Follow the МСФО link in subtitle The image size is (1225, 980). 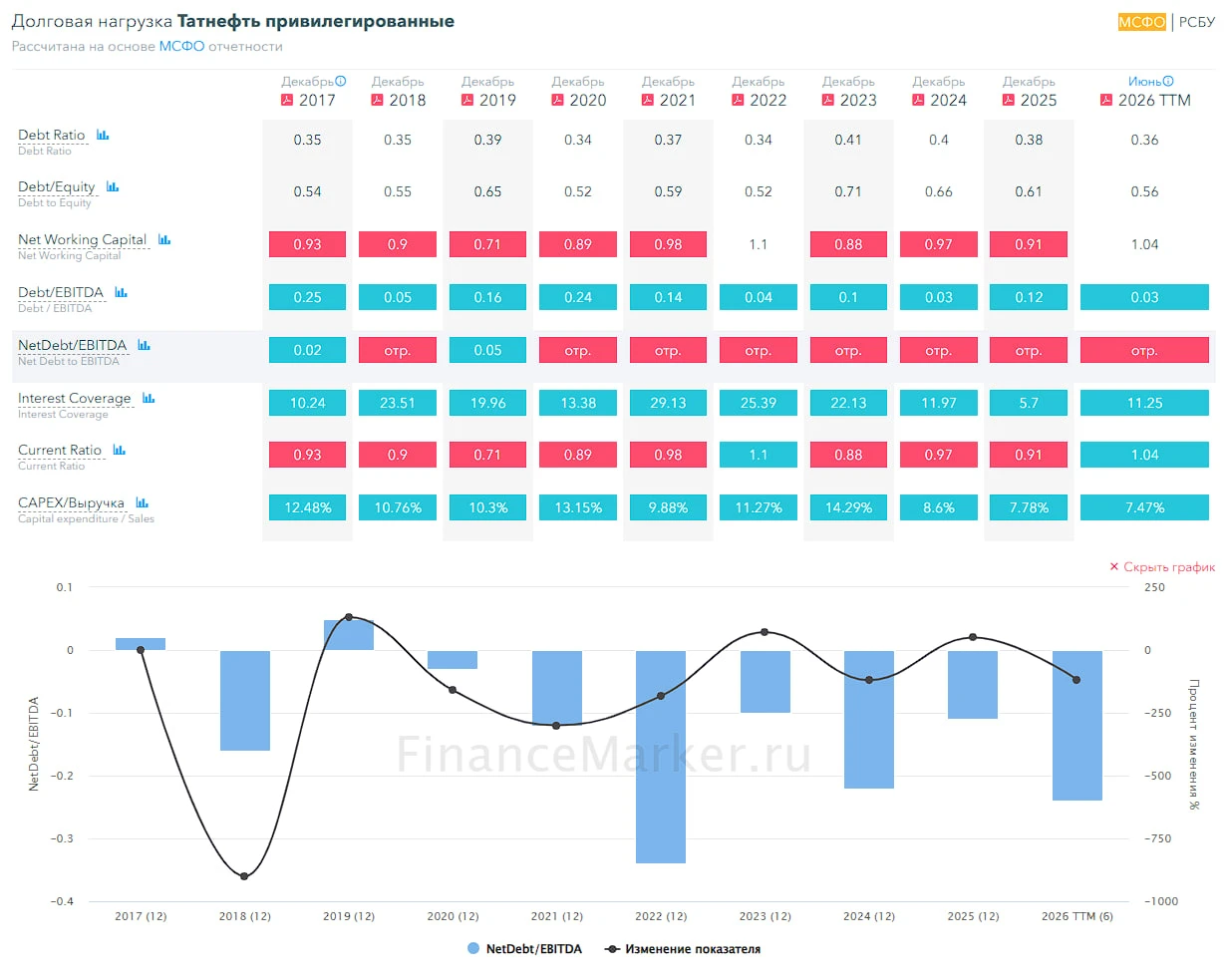pos(181,46)
